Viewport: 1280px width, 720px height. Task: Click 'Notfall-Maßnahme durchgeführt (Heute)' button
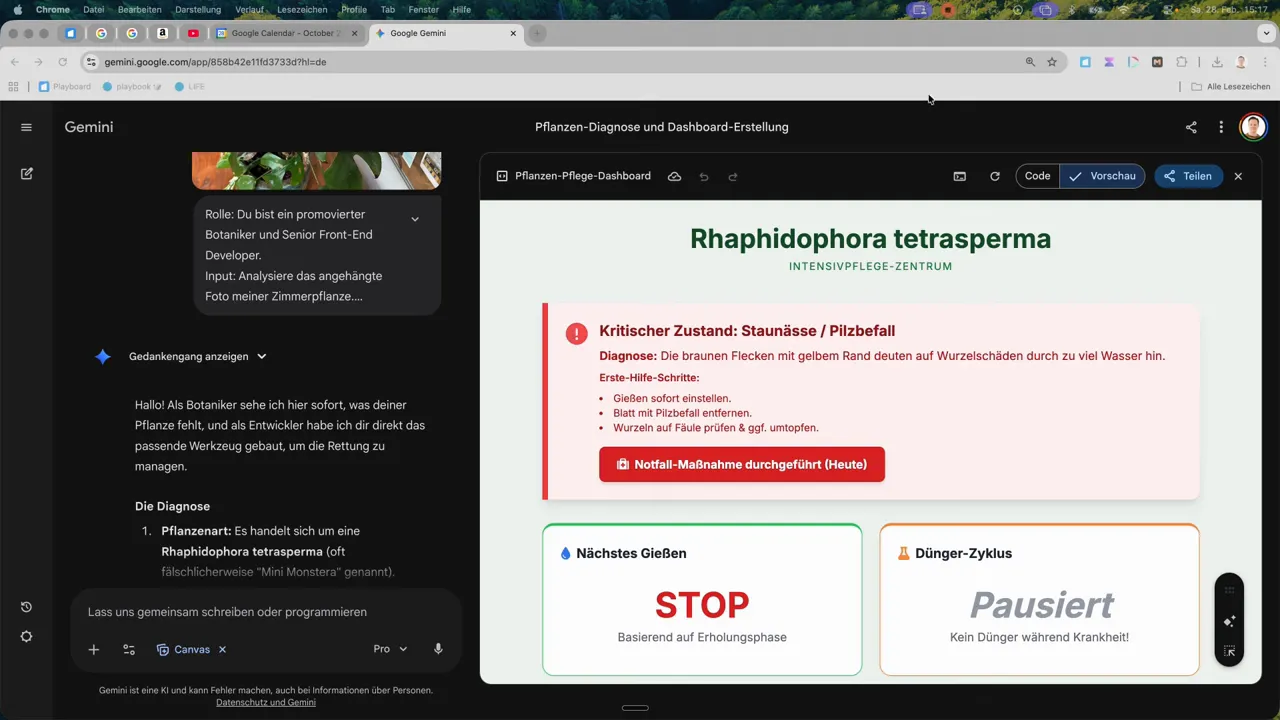[742, 464]
